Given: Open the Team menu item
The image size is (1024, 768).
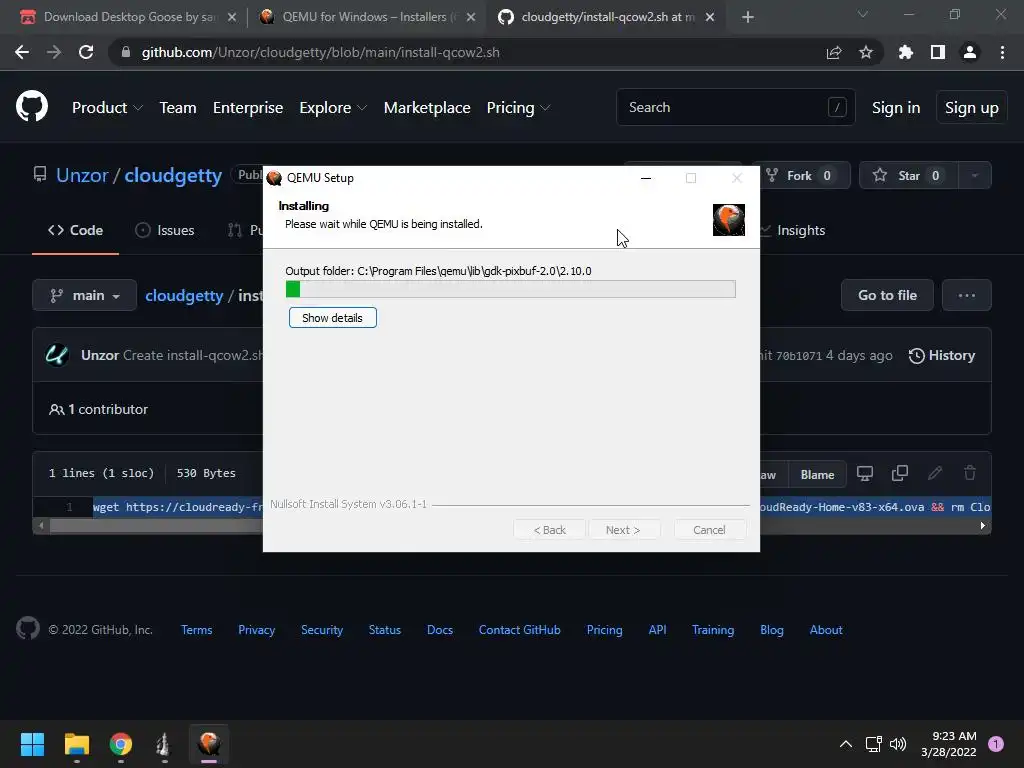Looking at the screenshot, I should tap(178, 108).
